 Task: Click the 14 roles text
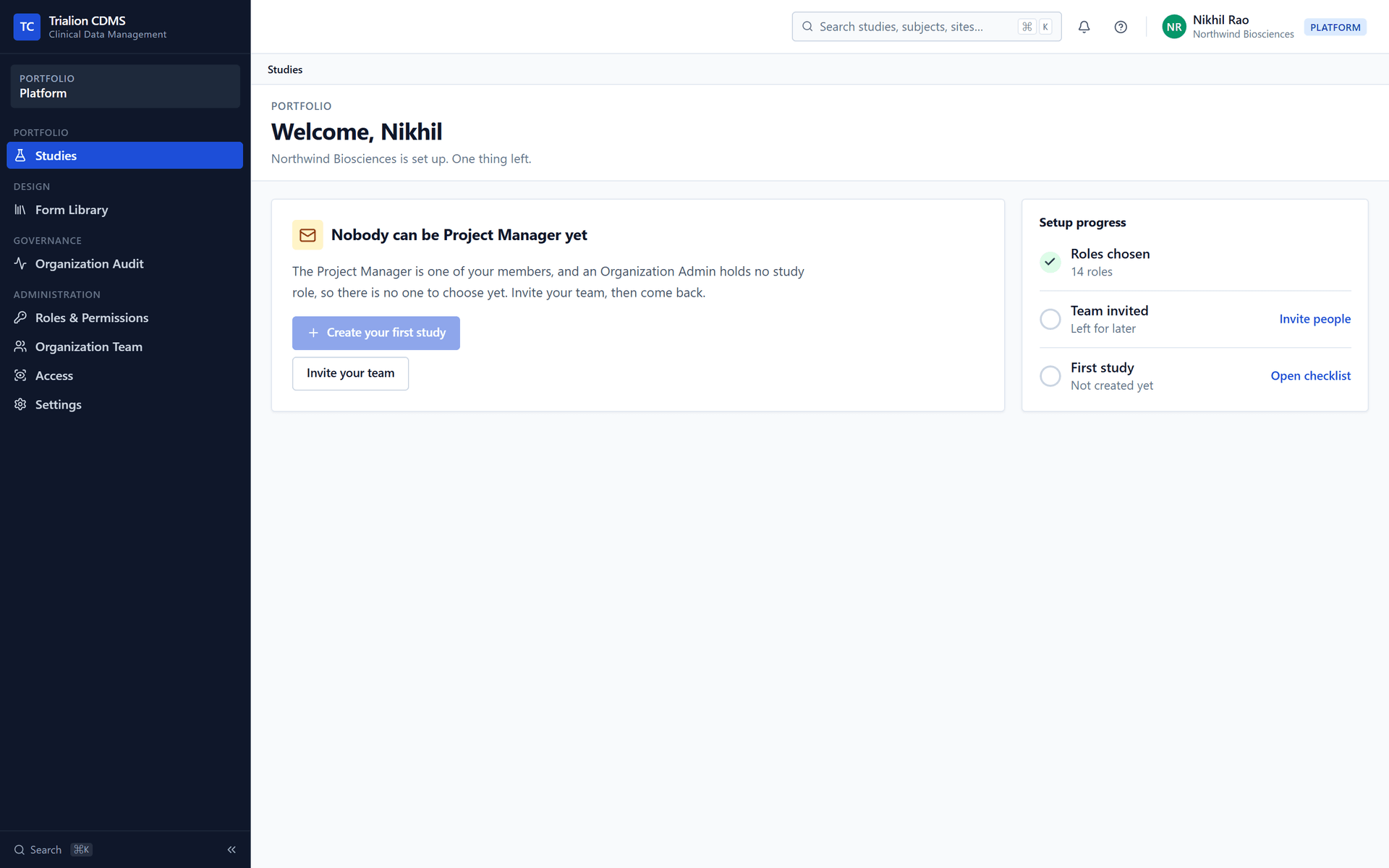pos(1092,272)
